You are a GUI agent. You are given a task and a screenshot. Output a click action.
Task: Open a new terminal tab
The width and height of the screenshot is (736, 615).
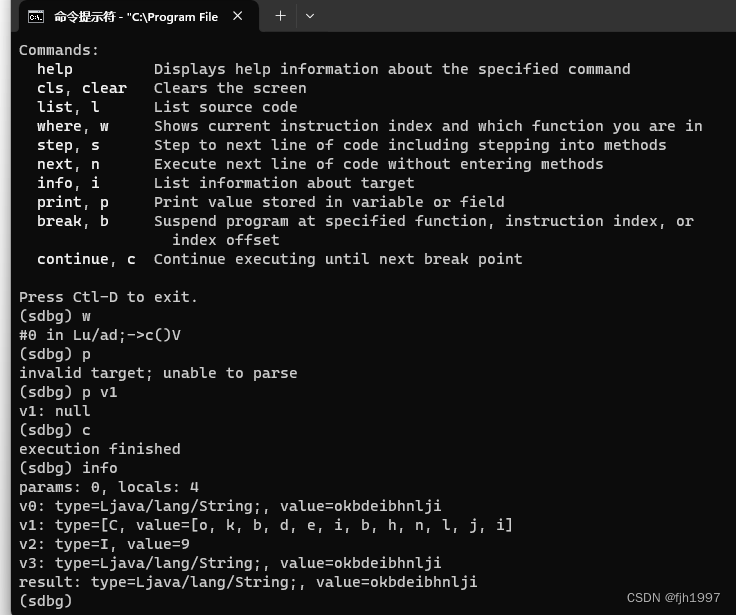[280, 16]
